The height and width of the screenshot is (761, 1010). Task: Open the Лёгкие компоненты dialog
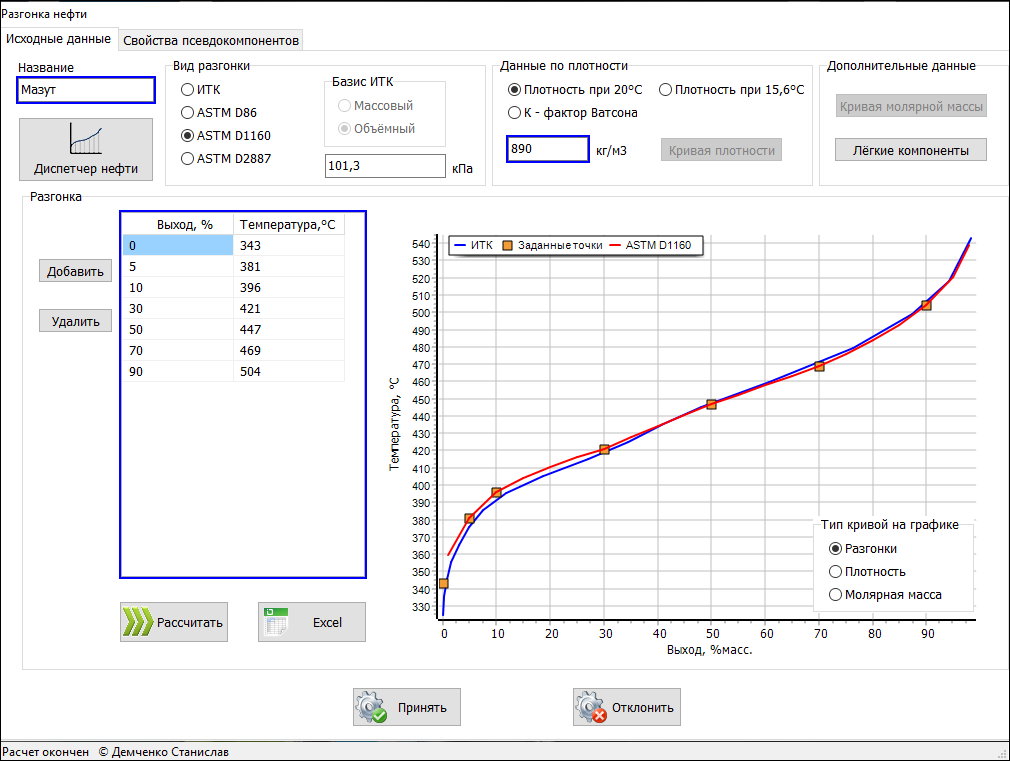(x=910, y=150)
